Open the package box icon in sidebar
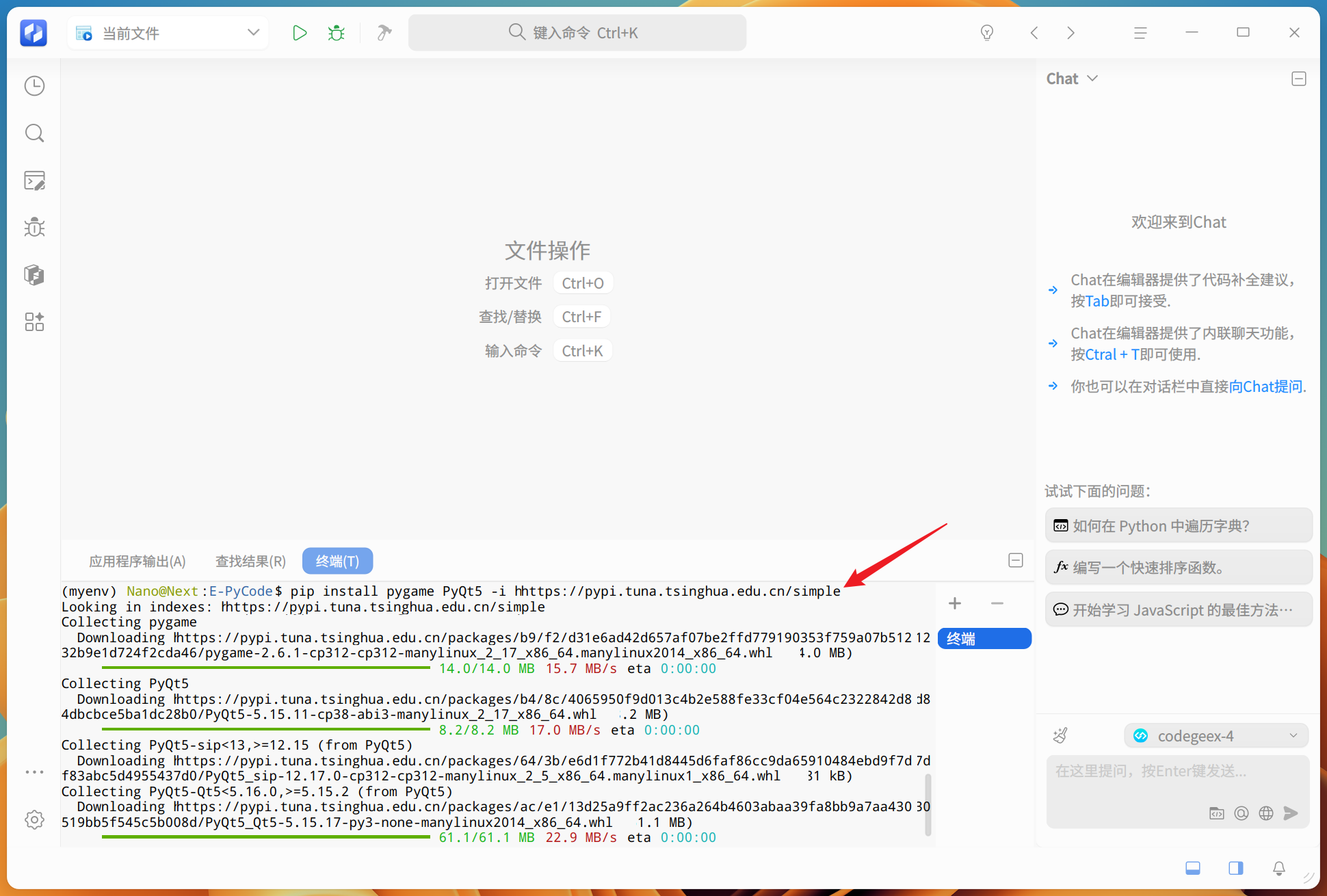Image resolution: width=1327 pixels, height=896 pixels. point(34,275)
